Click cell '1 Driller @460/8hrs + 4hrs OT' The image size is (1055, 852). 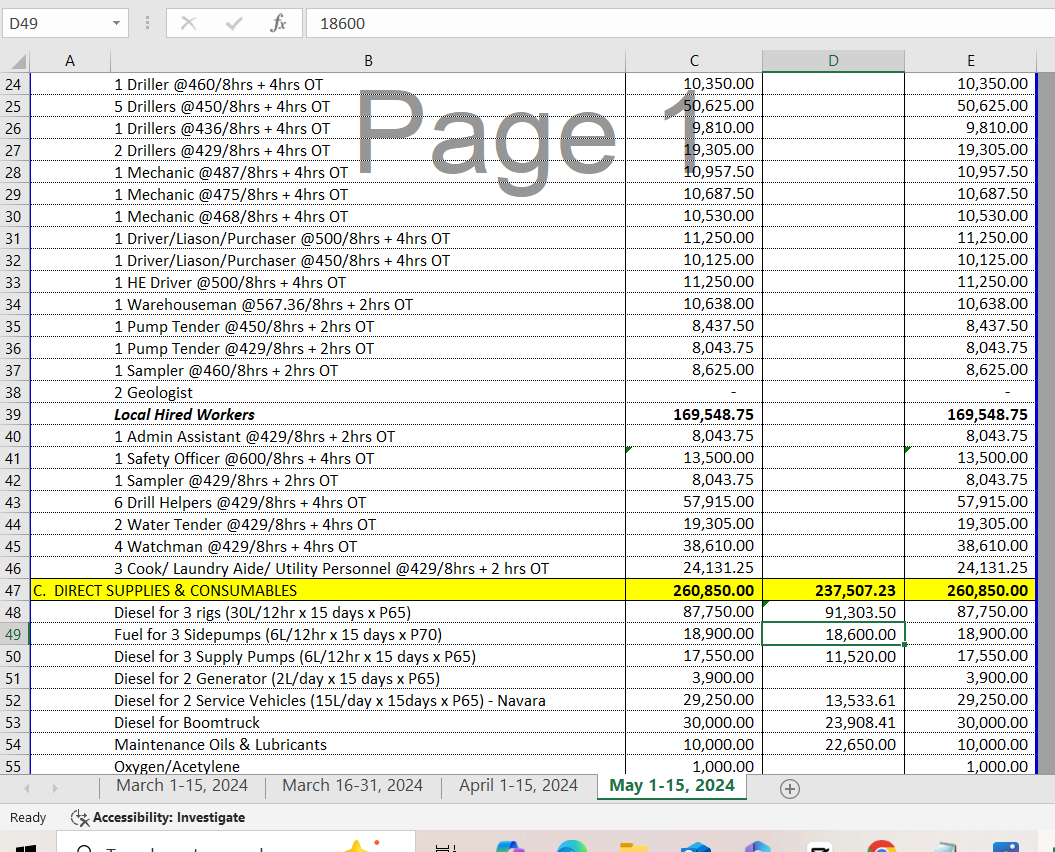click(368, 84)
